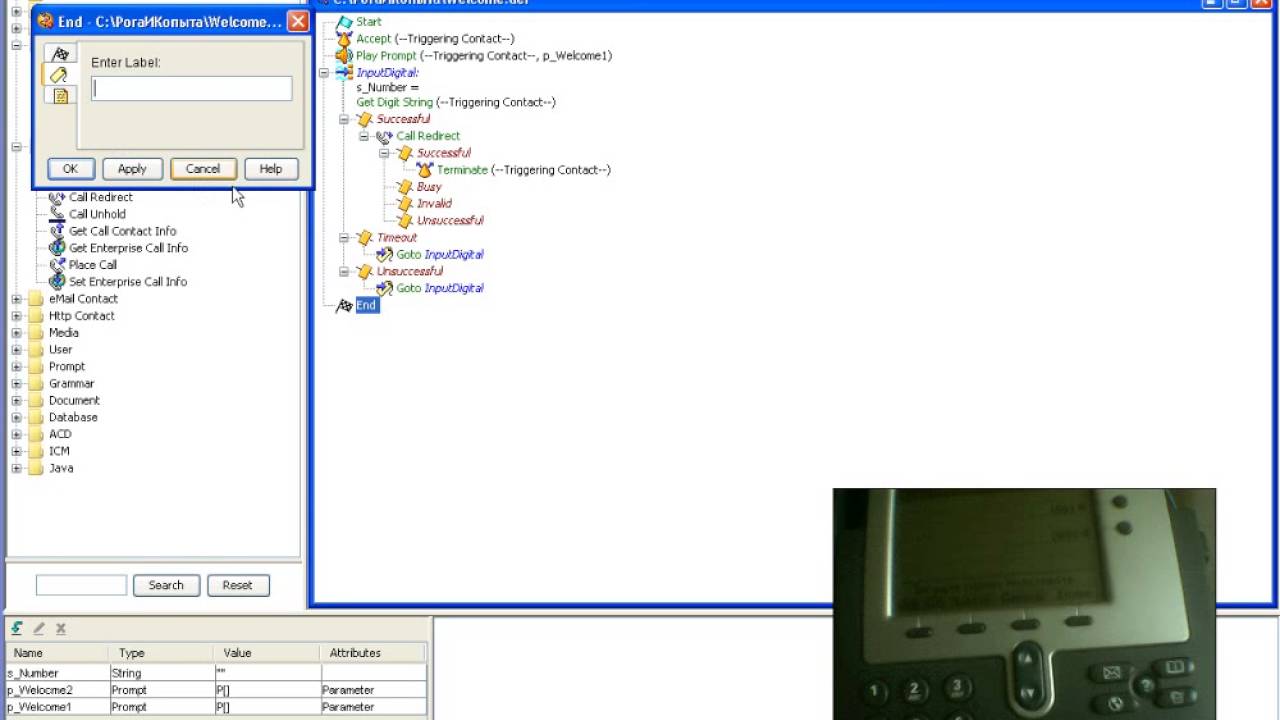Click the Goto icon under Timeout
Screen dimensions: 1280x720
pos(384,255)
